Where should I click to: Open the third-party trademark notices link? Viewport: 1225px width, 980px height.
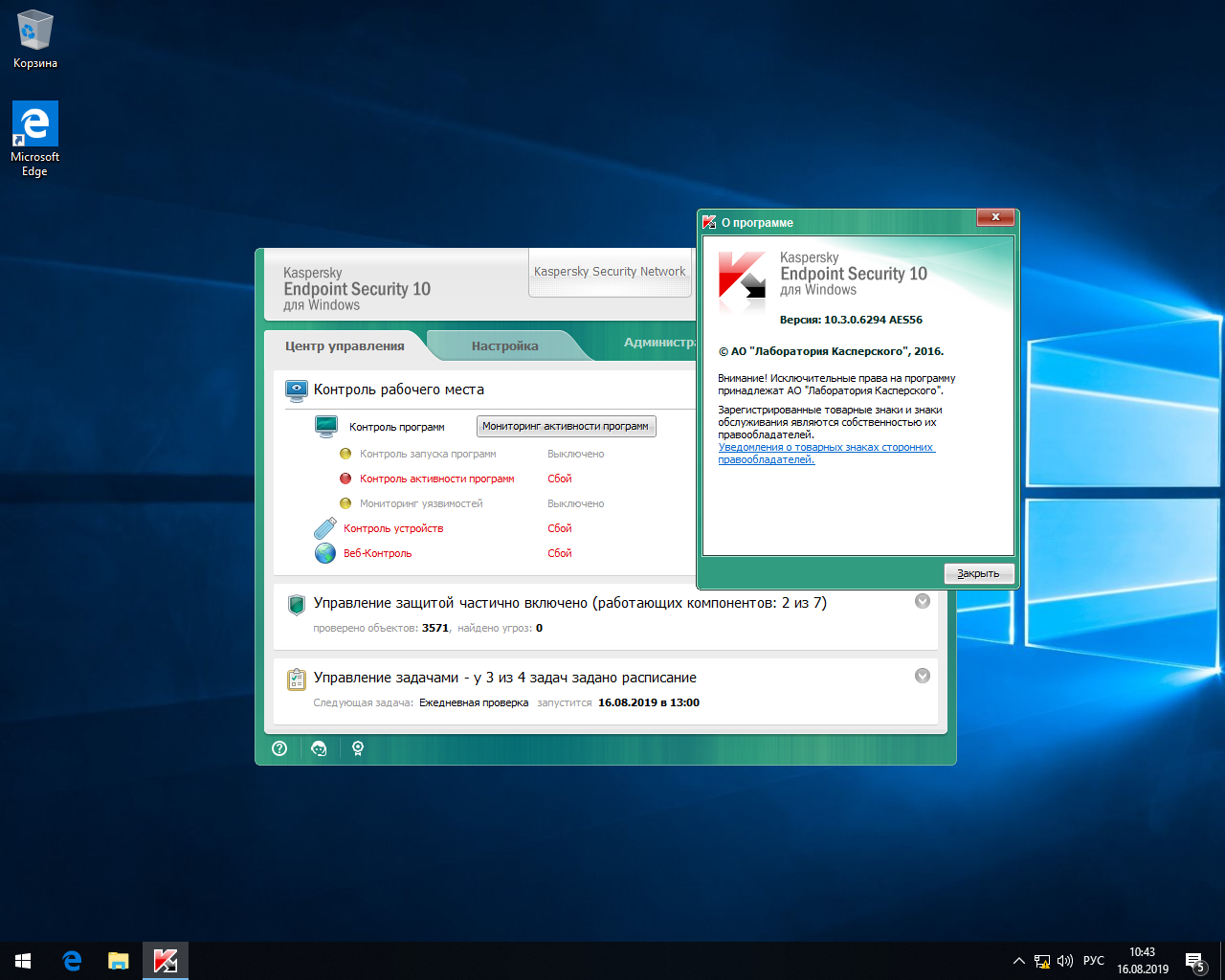[x=825, y=448]
